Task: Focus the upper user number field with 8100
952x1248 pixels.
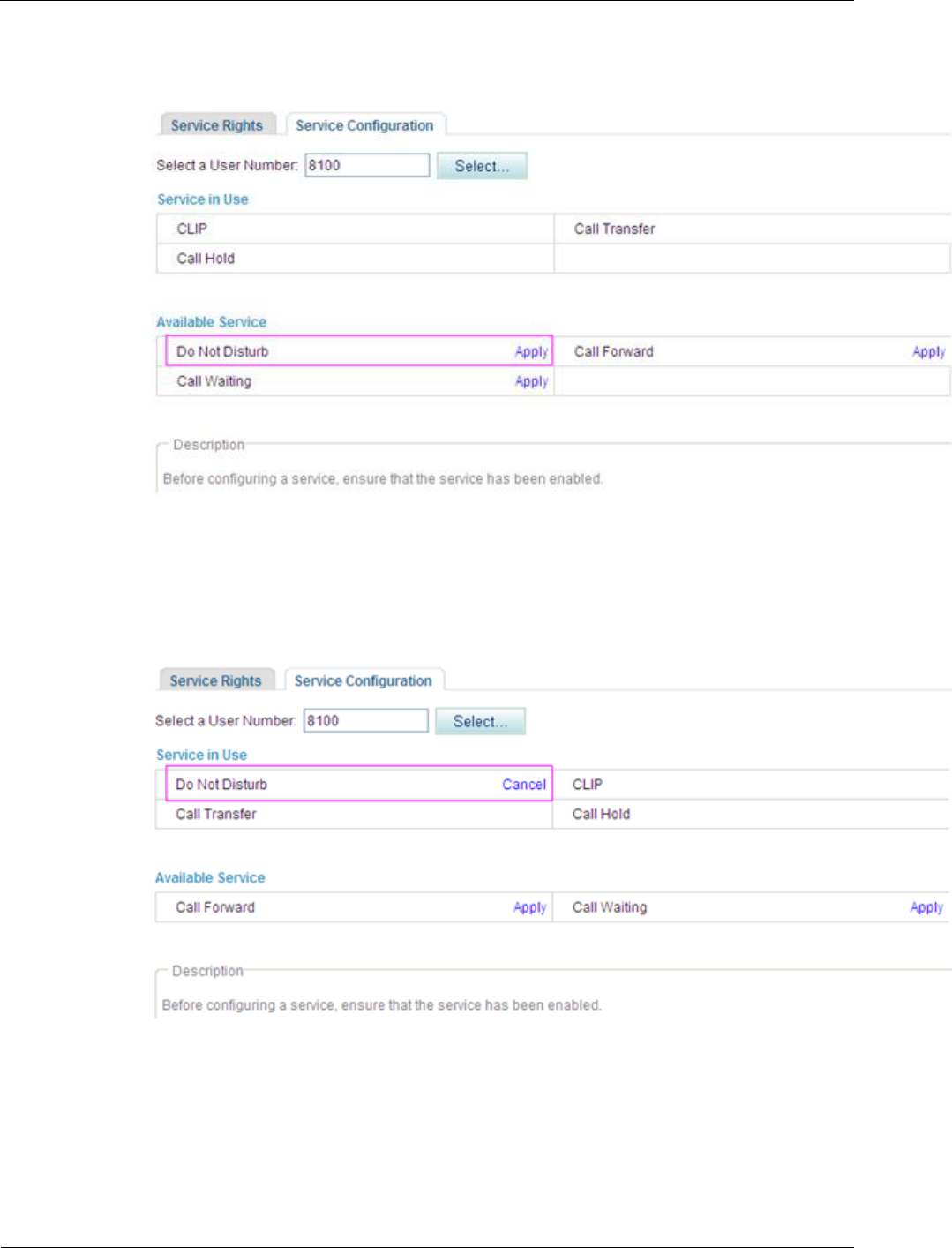Action: click(x=367, y=165)
